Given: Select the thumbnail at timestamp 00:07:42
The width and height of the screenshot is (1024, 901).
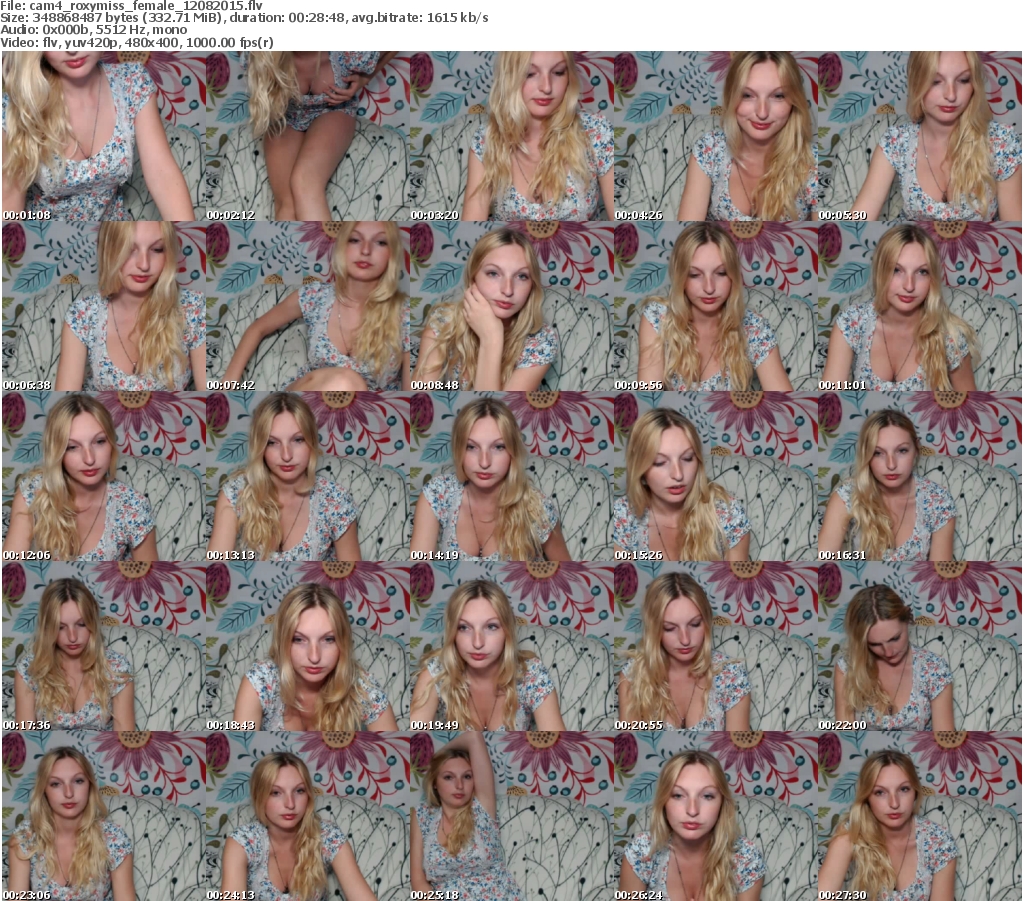Looking at the screenshot, I should (x=308, y=306).
